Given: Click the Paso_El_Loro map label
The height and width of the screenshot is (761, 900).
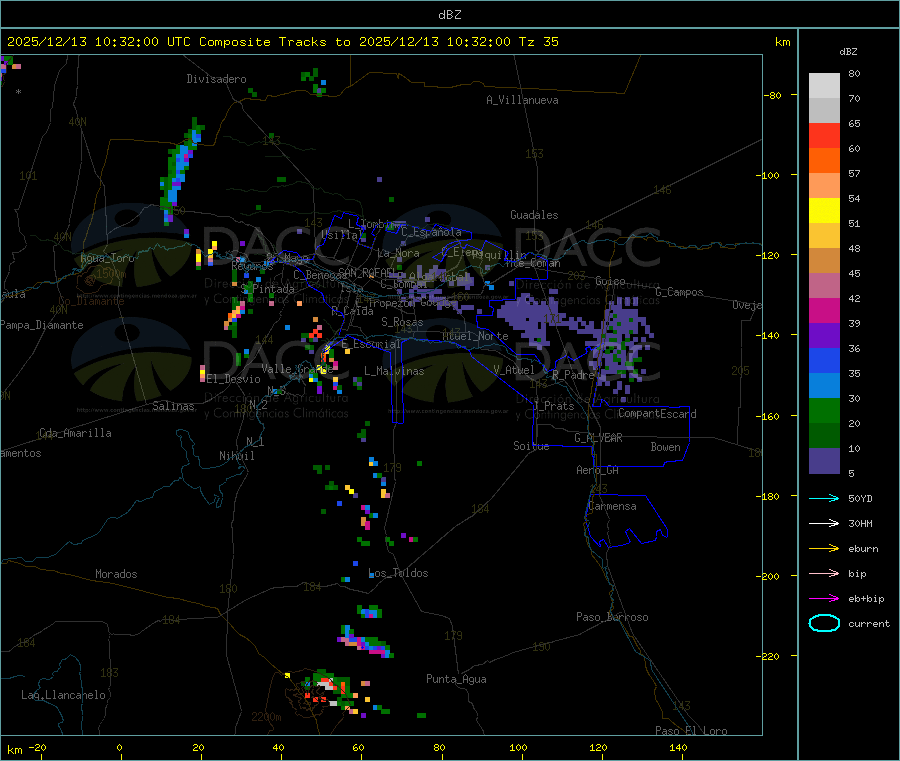Looking at the screenshot, I should click(692, 731).
